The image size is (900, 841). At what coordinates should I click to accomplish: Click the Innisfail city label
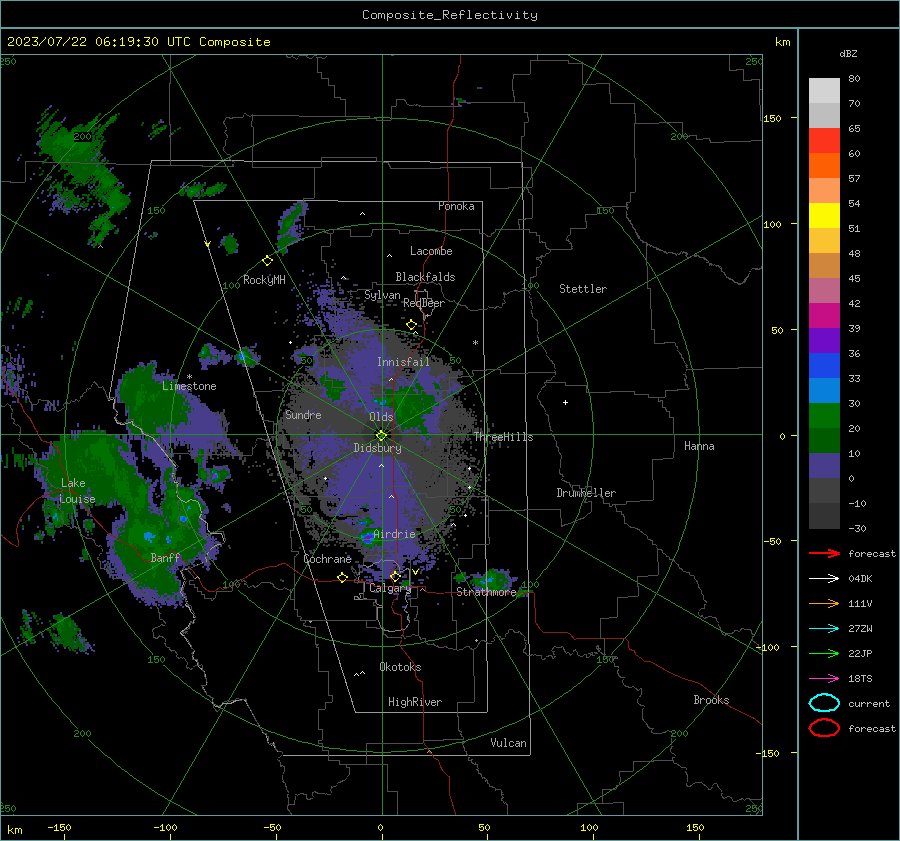[x=404, y=362]
